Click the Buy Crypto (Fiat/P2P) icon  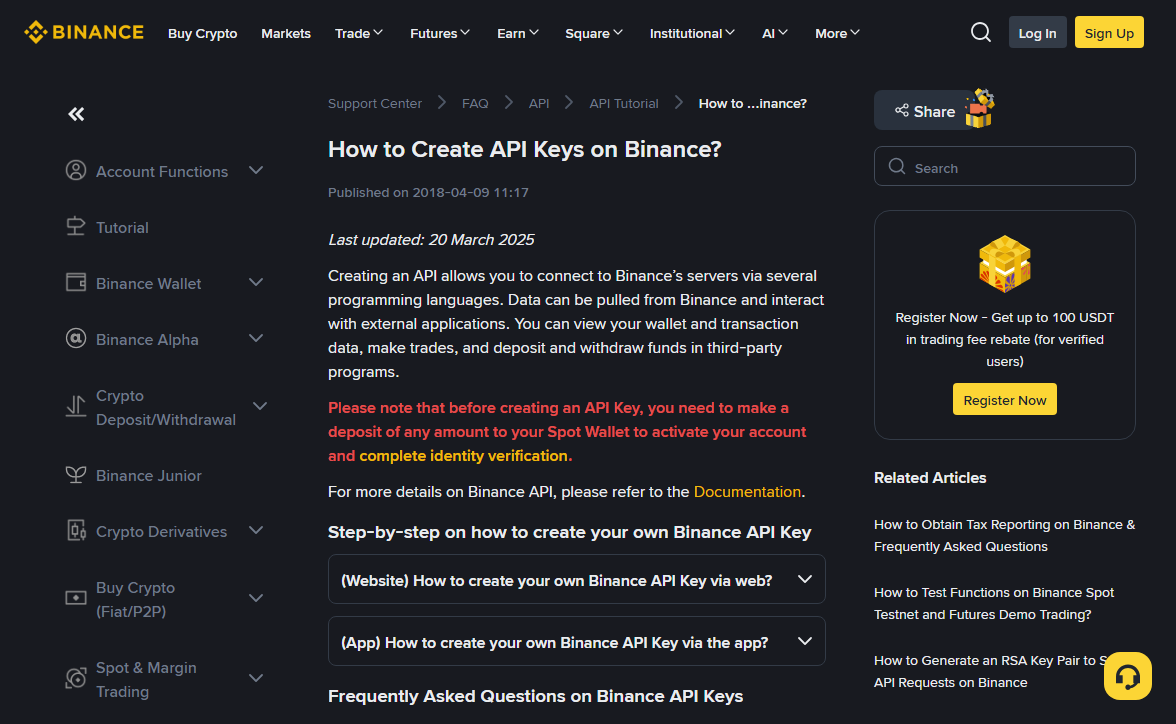coord(76,598)
